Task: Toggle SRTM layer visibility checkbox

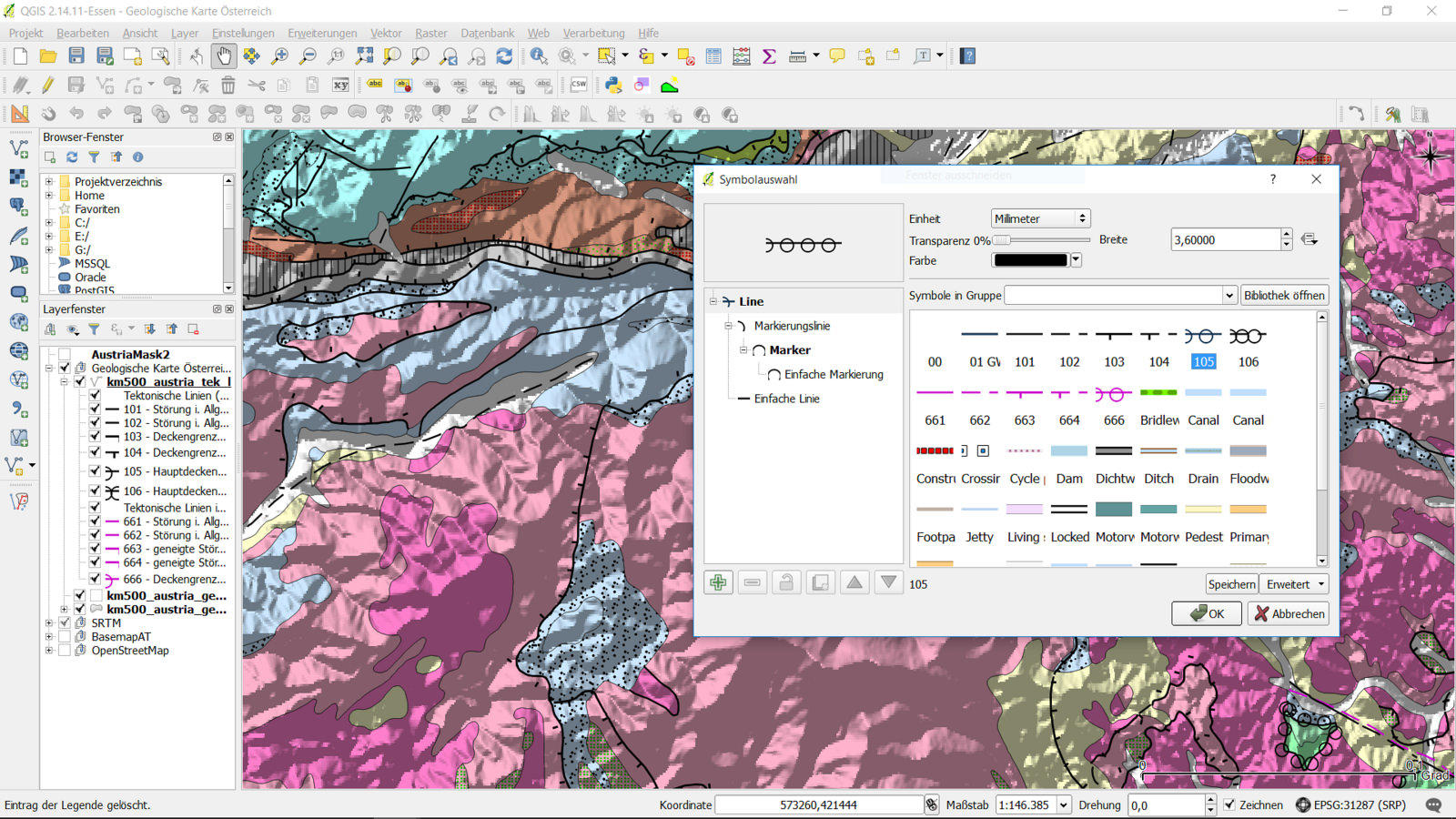Action: click(65, 623)
